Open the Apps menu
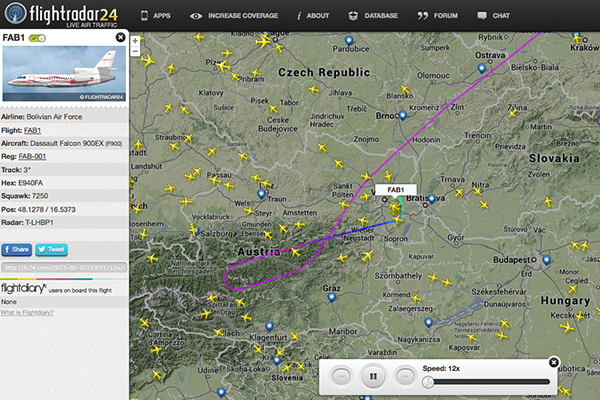Image resolution: width=600 pixels, height=400 pixels. (x=155, y=16)
